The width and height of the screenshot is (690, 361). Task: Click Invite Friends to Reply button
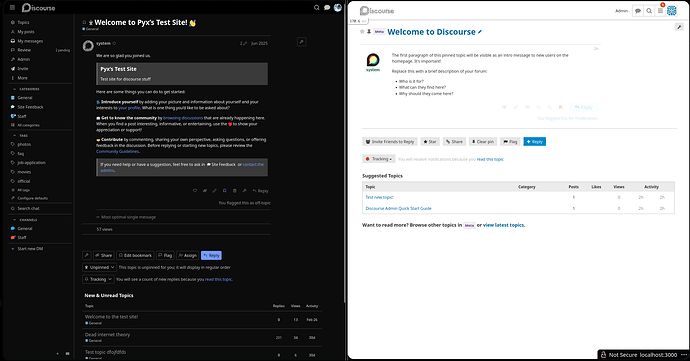coord(390,142)
